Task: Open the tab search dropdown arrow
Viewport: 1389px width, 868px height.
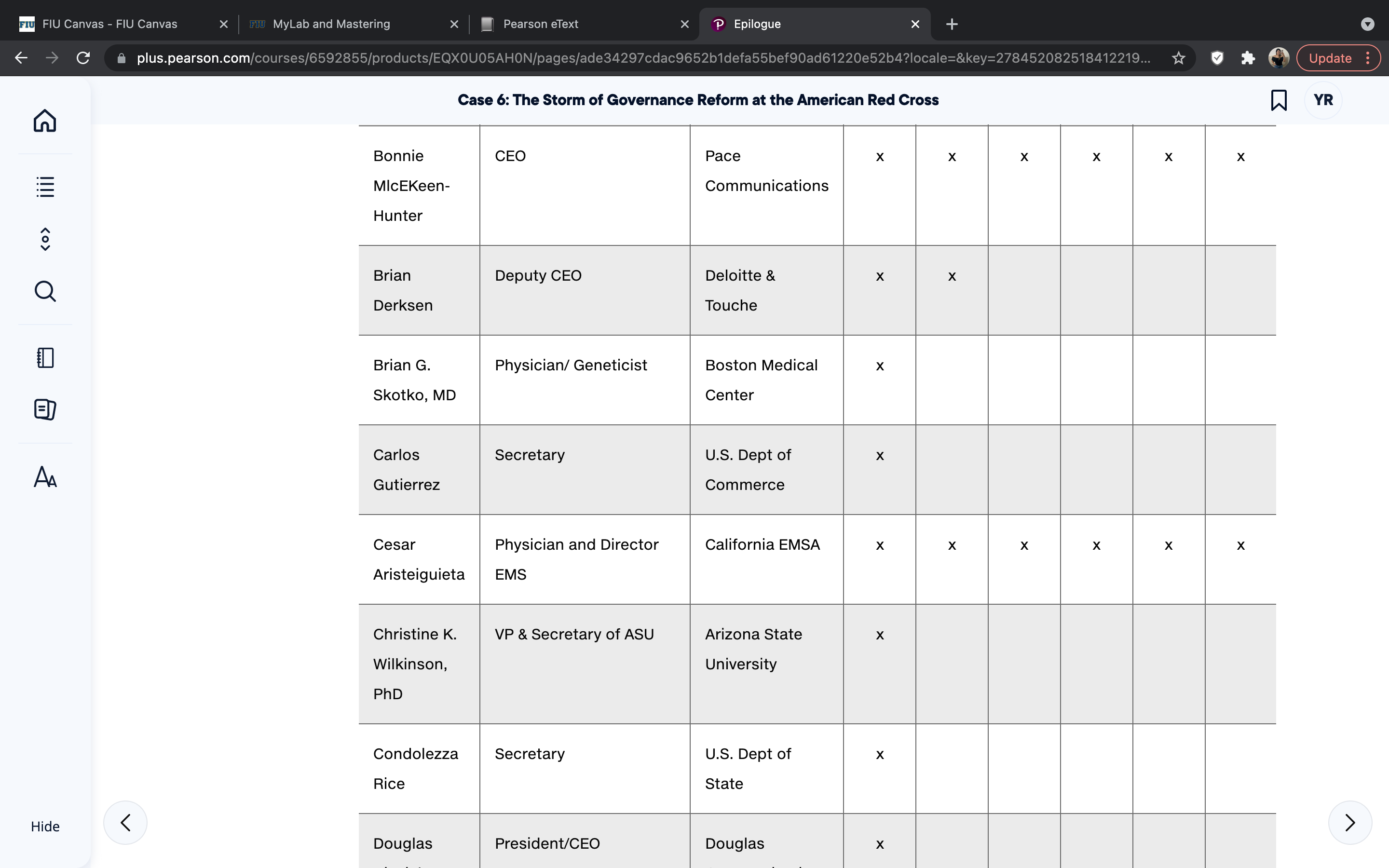Action: (1367, 24)
